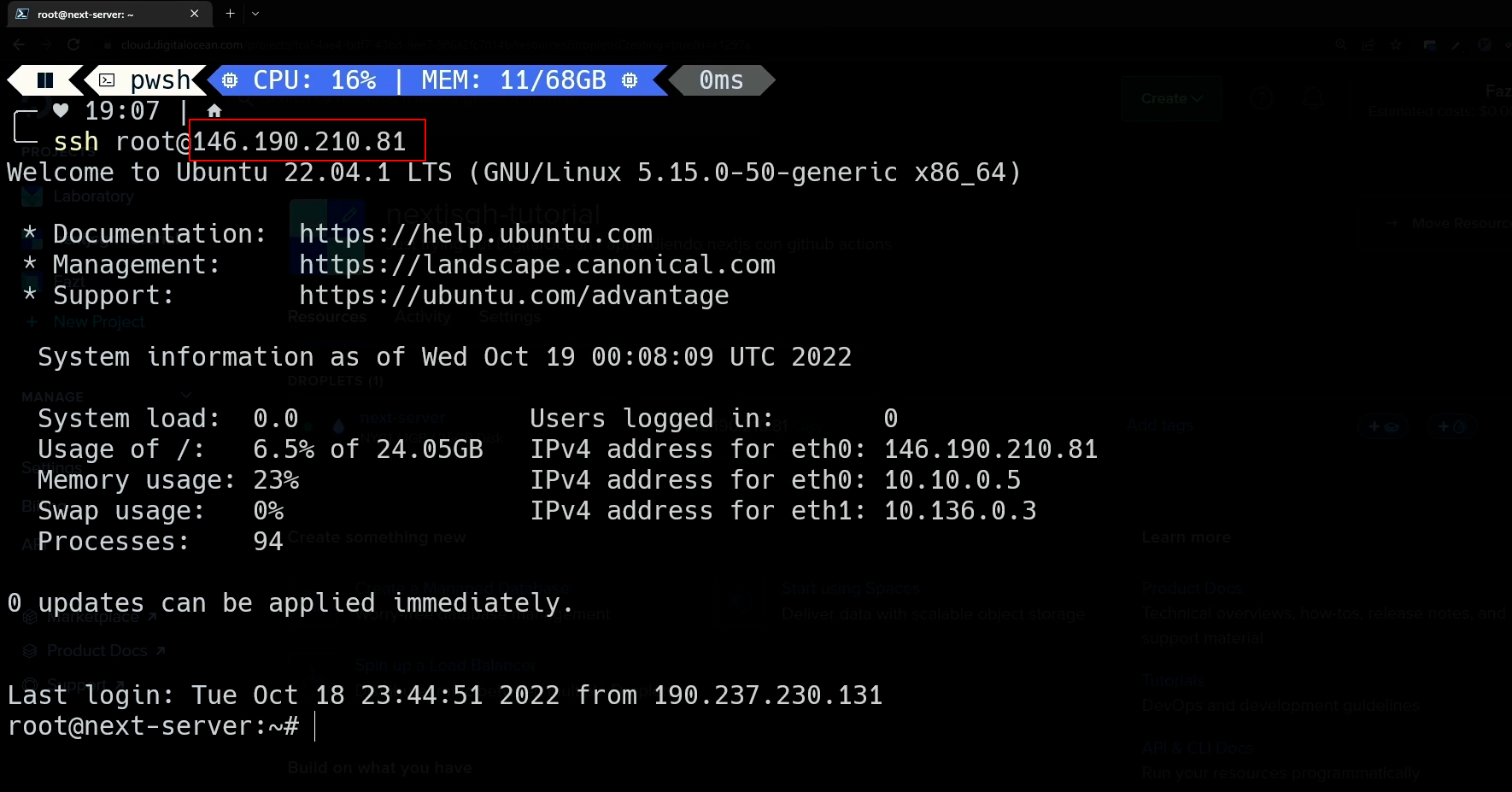
Task: Click the PowerShell icon on the terminal tab
Action: [22, 14]
